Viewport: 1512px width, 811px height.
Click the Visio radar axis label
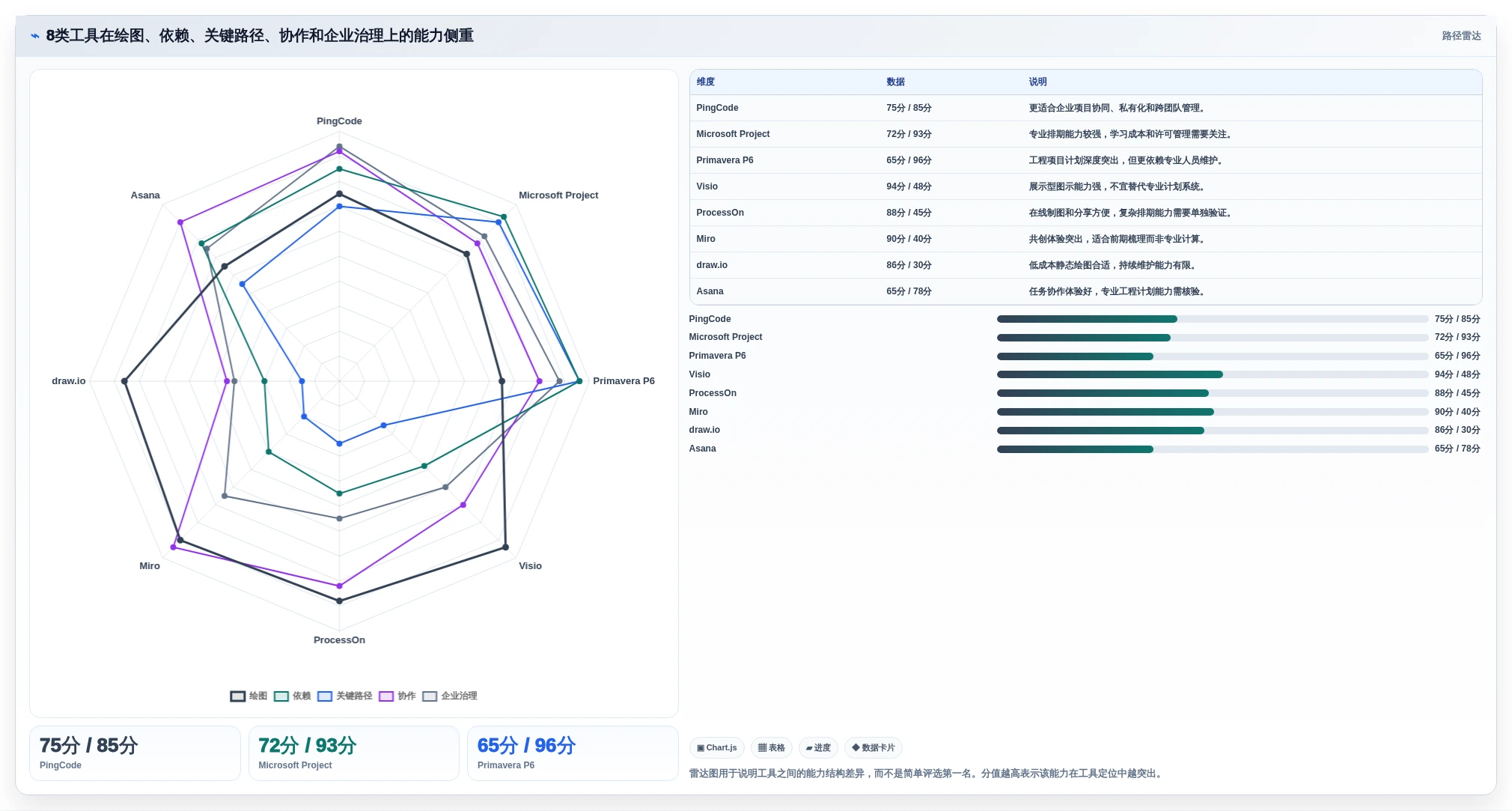tap(530, 566)
